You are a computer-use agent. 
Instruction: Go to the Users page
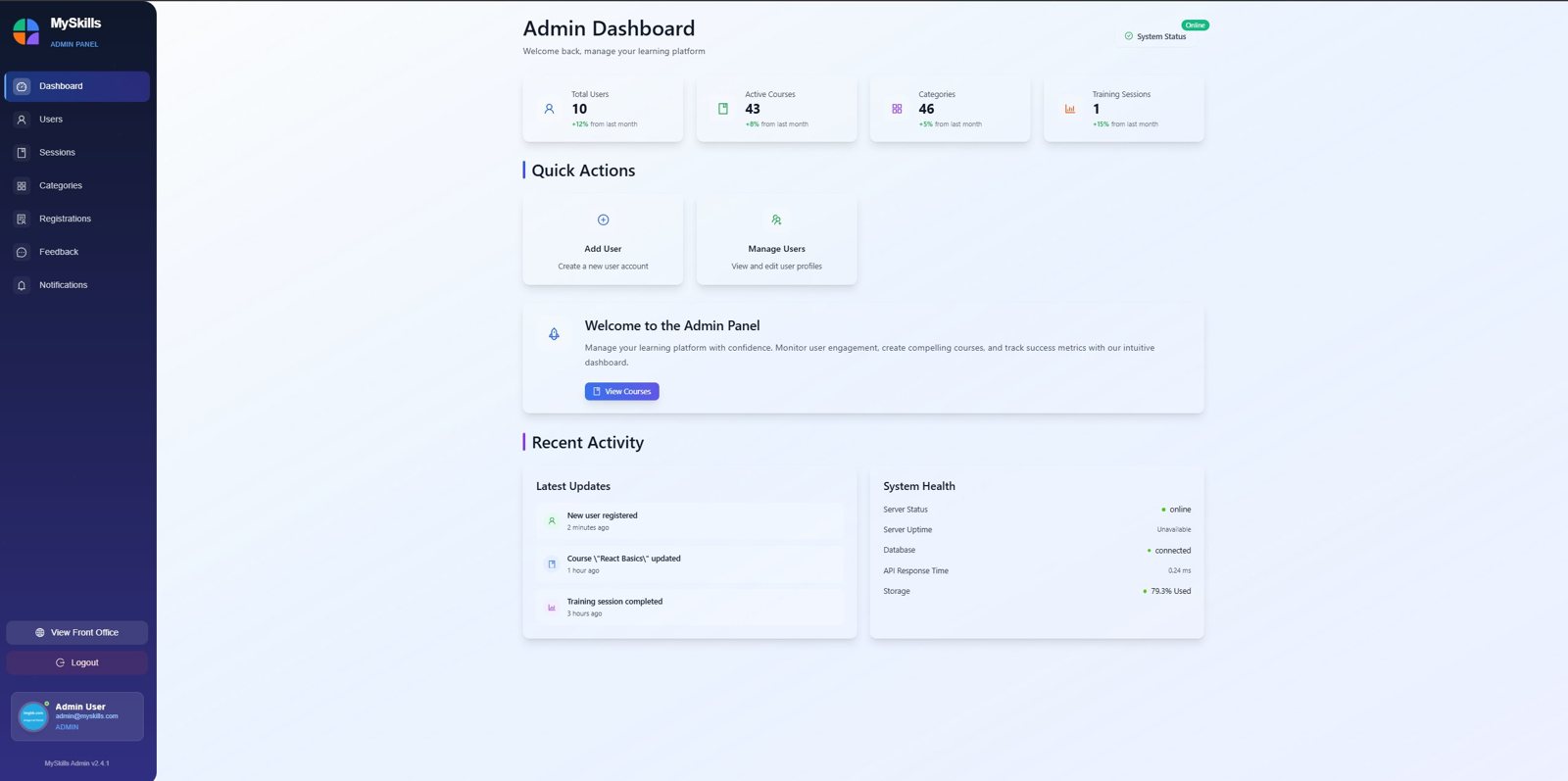tap(77, 120)
